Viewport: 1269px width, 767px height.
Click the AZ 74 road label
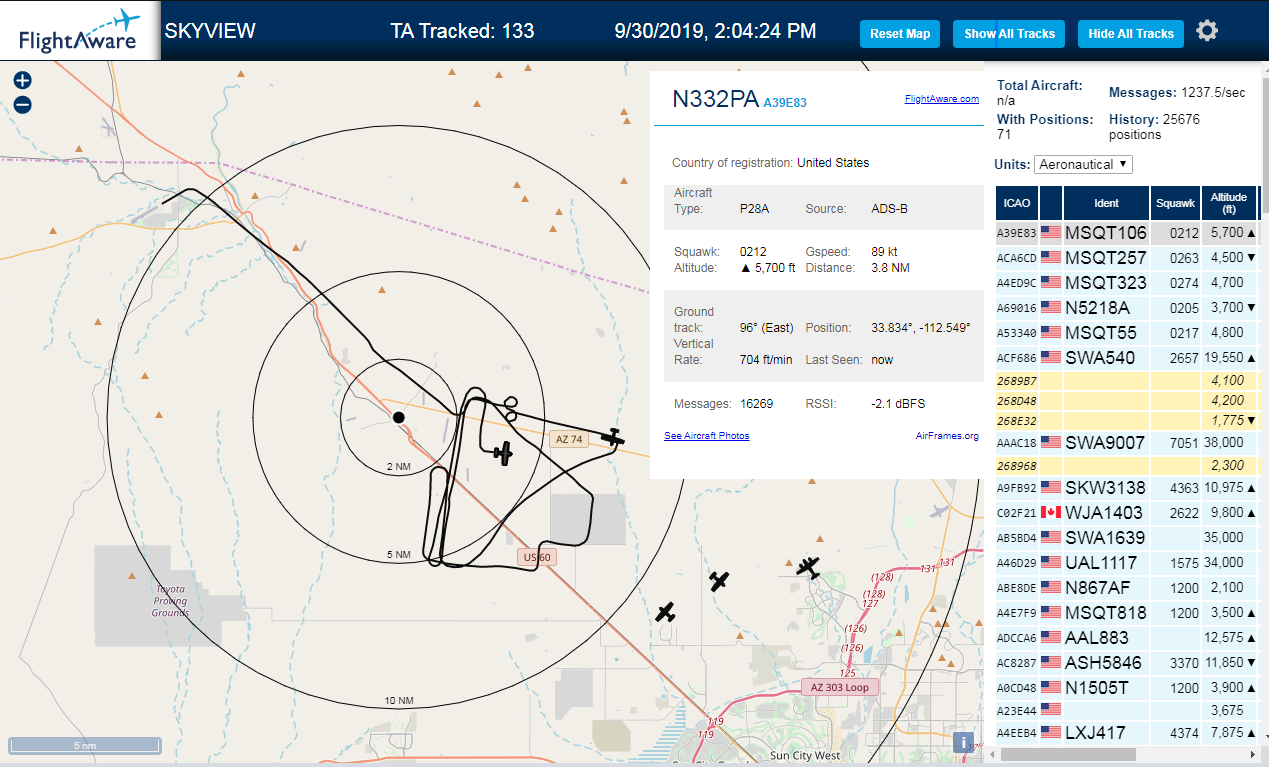pos(568,439)
